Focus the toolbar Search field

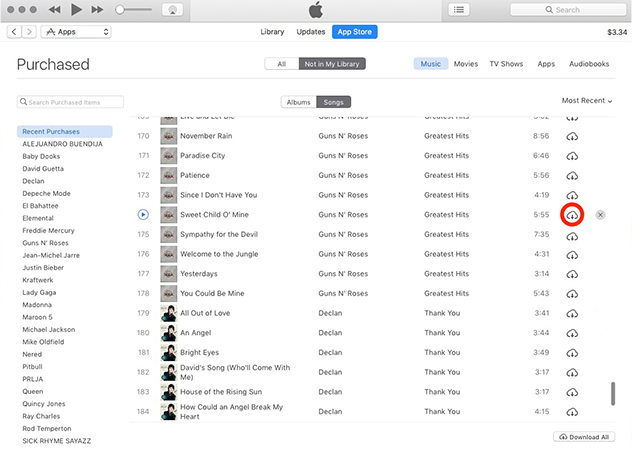(x=568, y=10)
